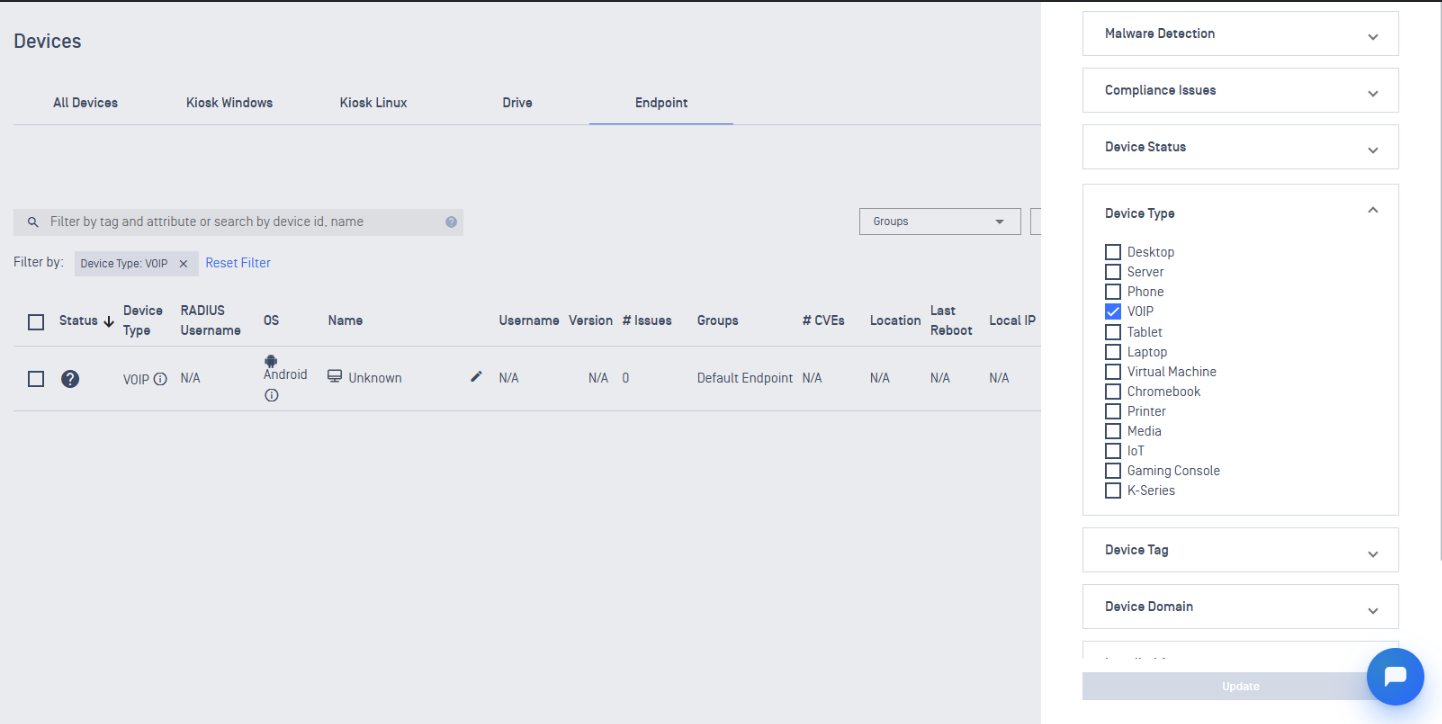
Task: Open the chat support bubble
Action: tap(1395, 677)
